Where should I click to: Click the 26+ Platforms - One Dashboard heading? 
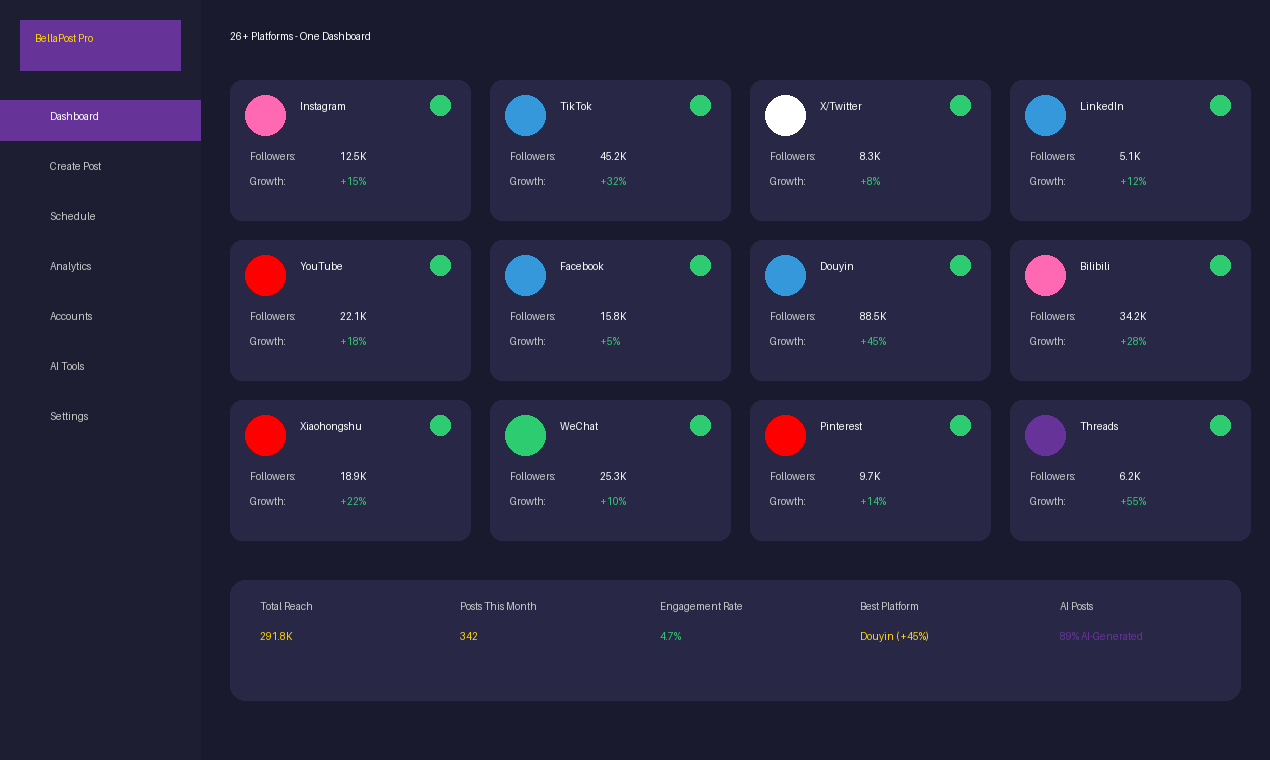[x=300, y=36]
